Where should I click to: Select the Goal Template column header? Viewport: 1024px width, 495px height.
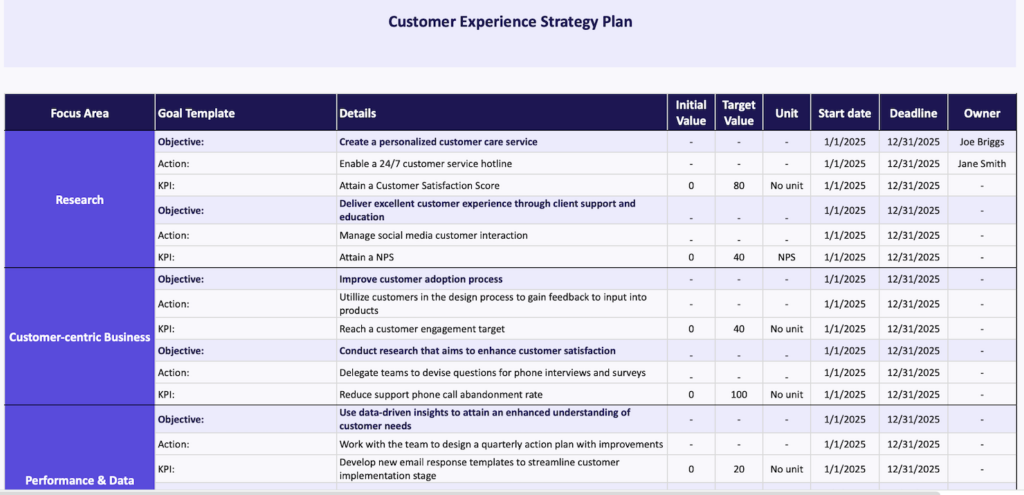click(196, 113)
